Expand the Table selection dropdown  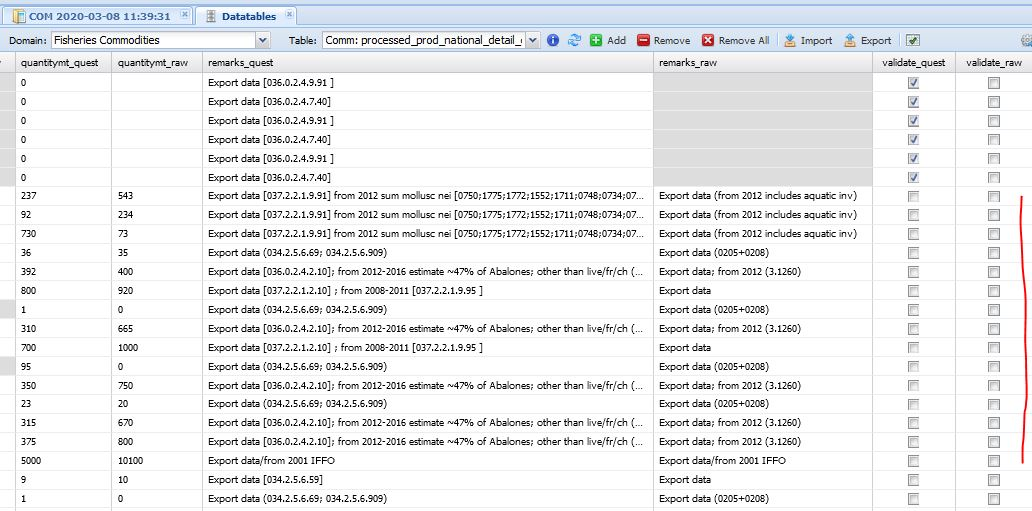tap(532, 40)
